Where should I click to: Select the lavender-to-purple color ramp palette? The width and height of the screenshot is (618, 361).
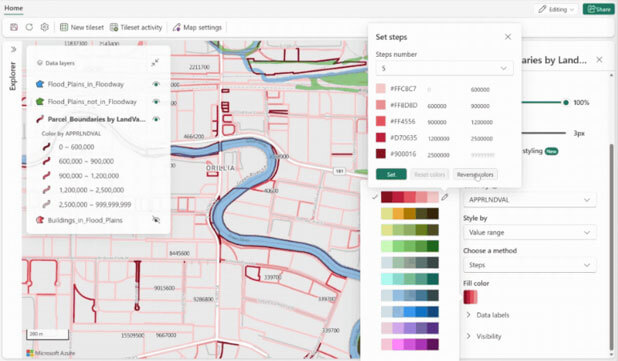[410, 328]
